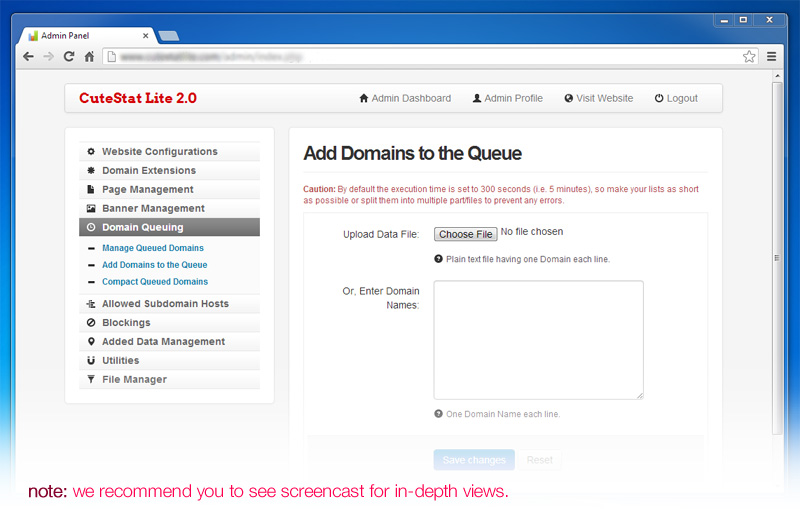Close the Admin Panel tab
This screenshot has width=800, height=509.
click(x=145, y=36)
